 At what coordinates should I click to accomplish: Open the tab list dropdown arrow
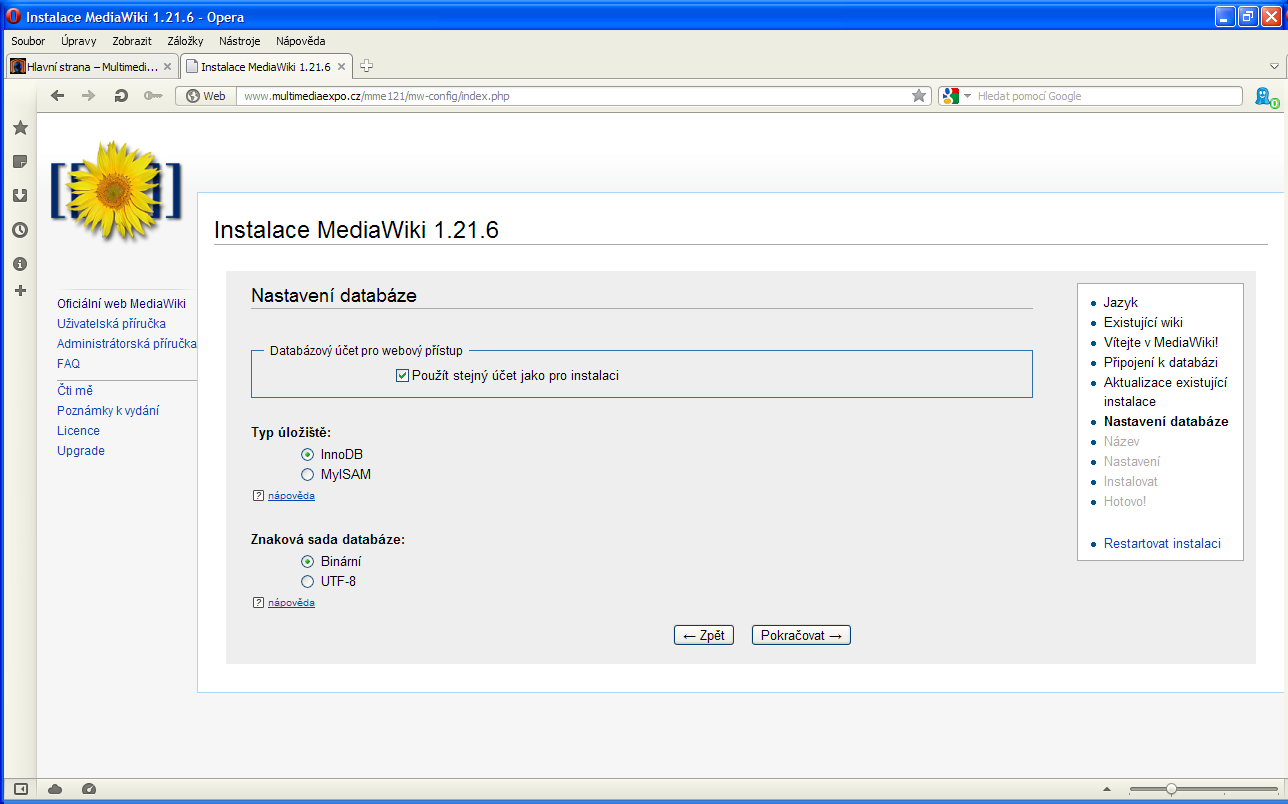point(1274,66)
